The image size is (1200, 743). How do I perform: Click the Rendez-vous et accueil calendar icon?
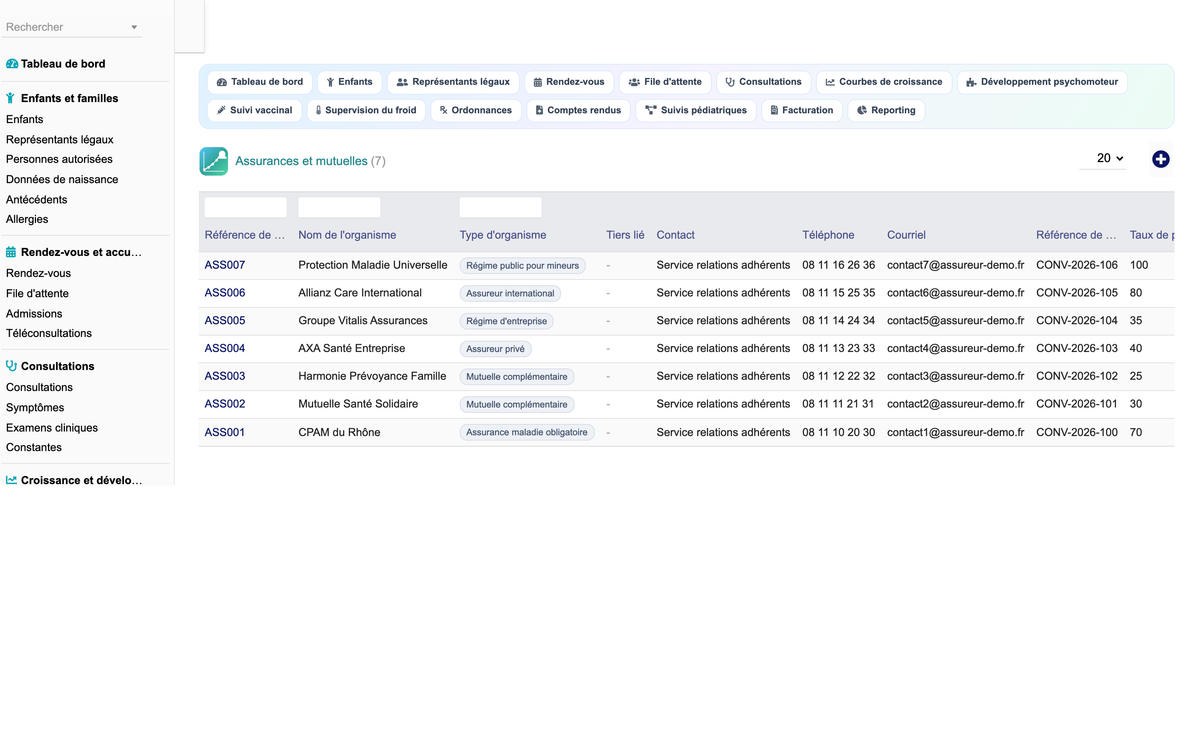point(11,252)
